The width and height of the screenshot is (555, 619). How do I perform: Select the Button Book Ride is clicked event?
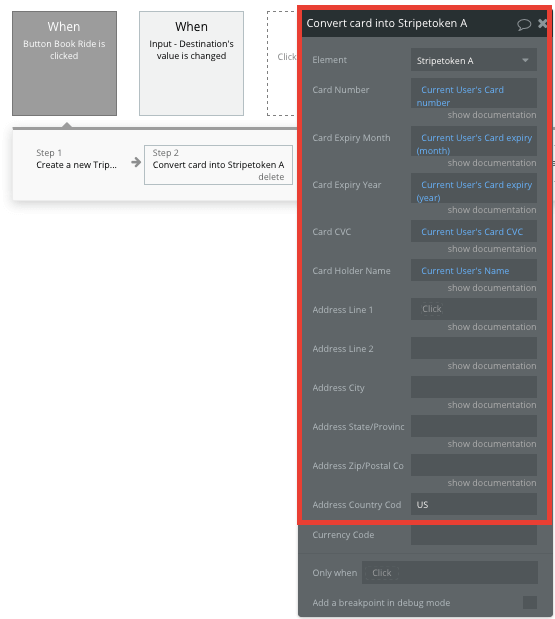click(64, 64)
